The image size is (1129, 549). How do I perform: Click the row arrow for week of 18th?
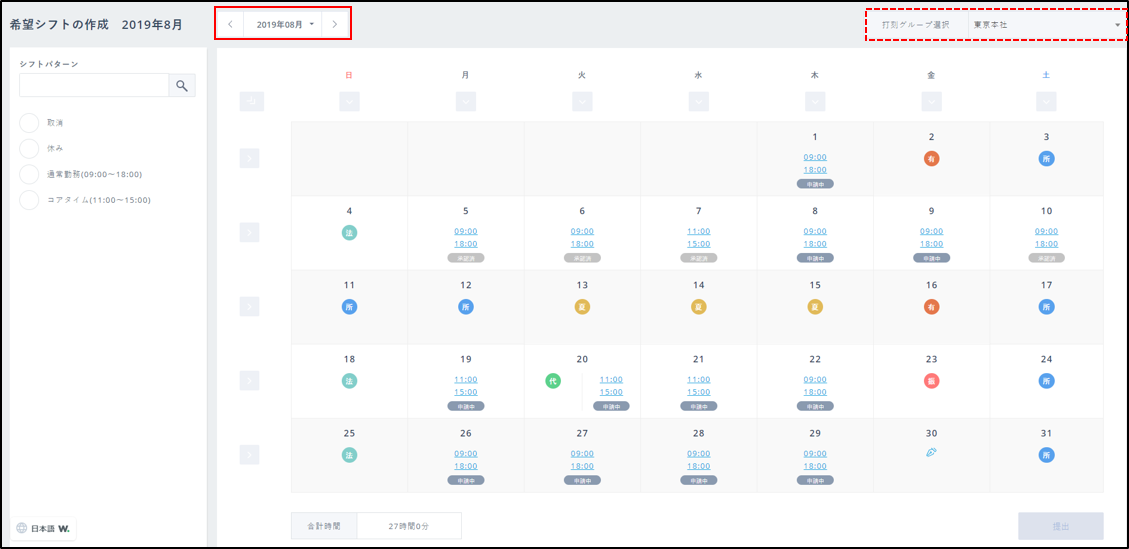click(250, 381)
